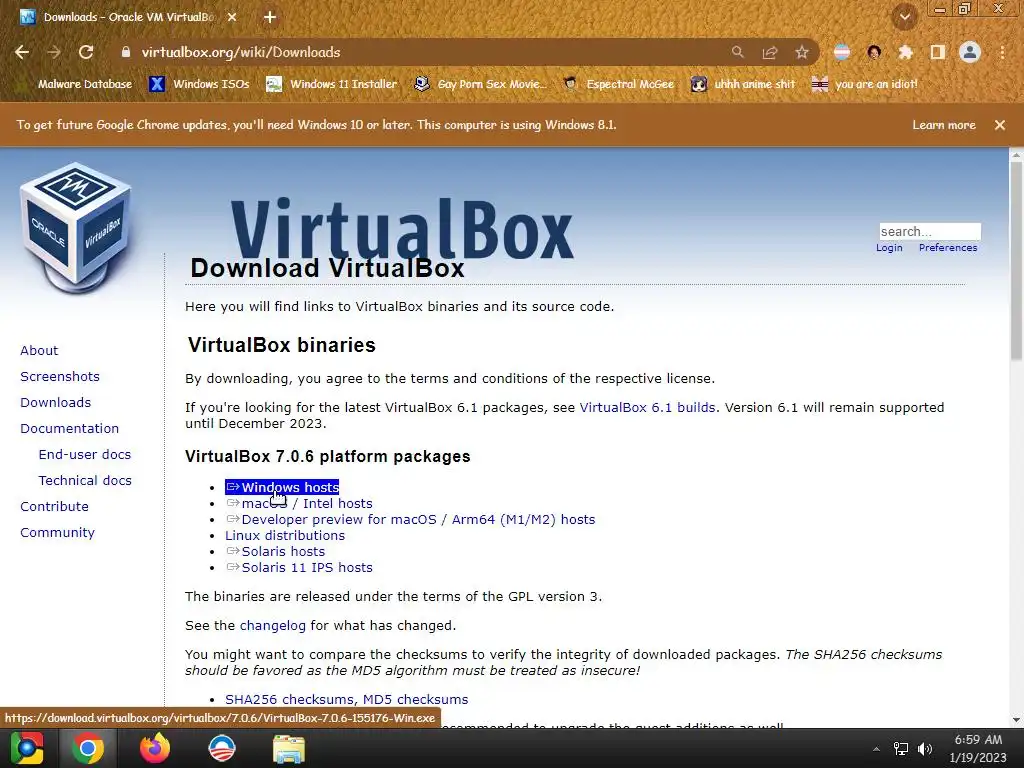The height and width of the screenshot is (768, 1024).
Task: Download macOS / Intel hosts package
Action: [299, 504]
